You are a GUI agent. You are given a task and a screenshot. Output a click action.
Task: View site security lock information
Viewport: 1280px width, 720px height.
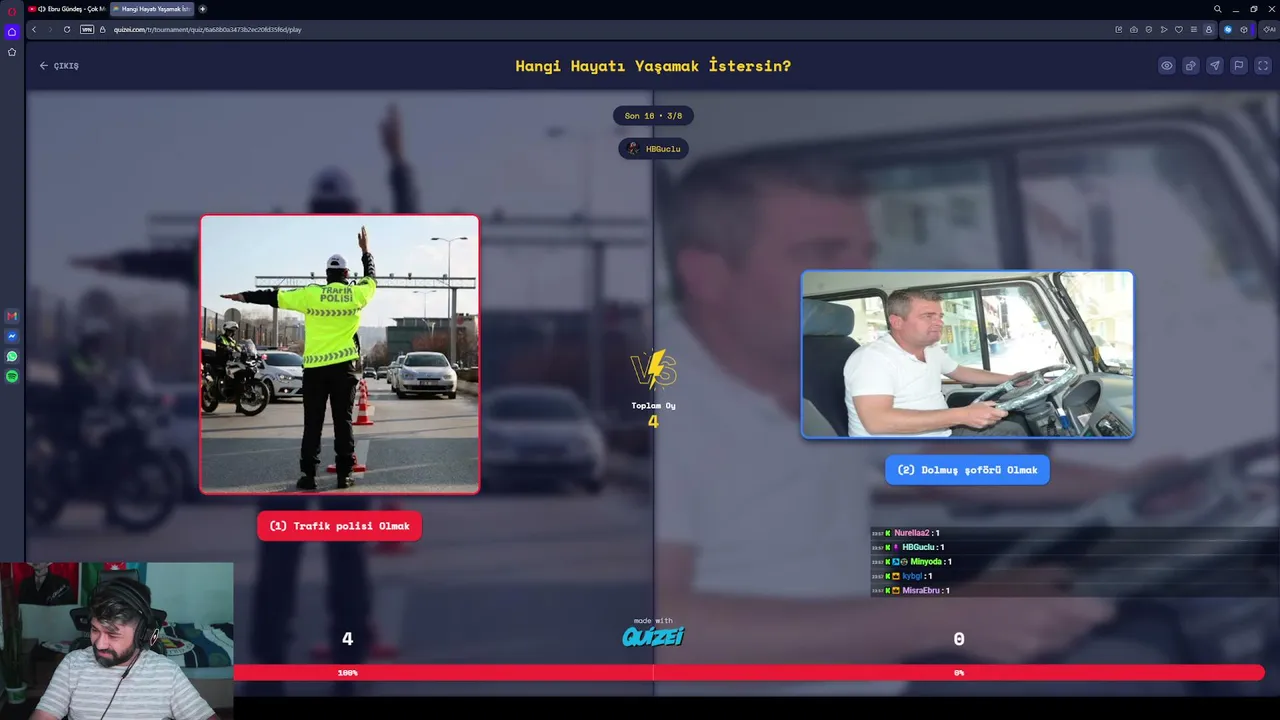(x=103, y=29)
